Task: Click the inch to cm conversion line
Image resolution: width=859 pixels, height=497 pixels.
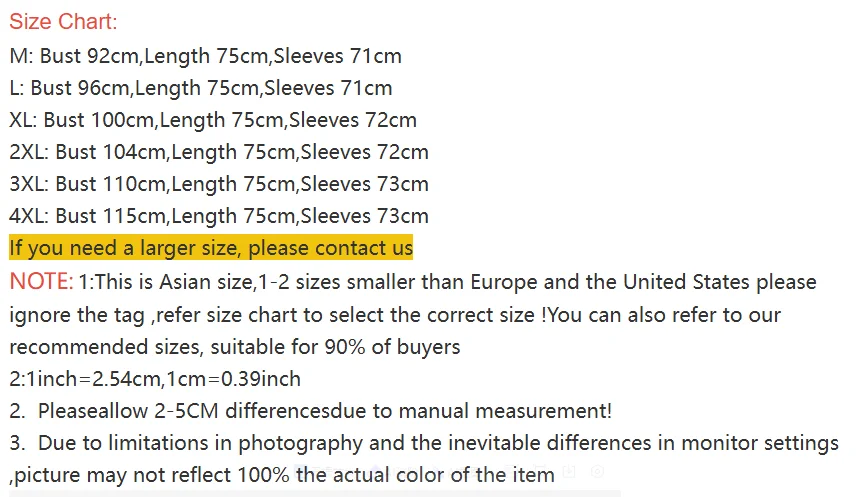Action: [x=155, y=379]
